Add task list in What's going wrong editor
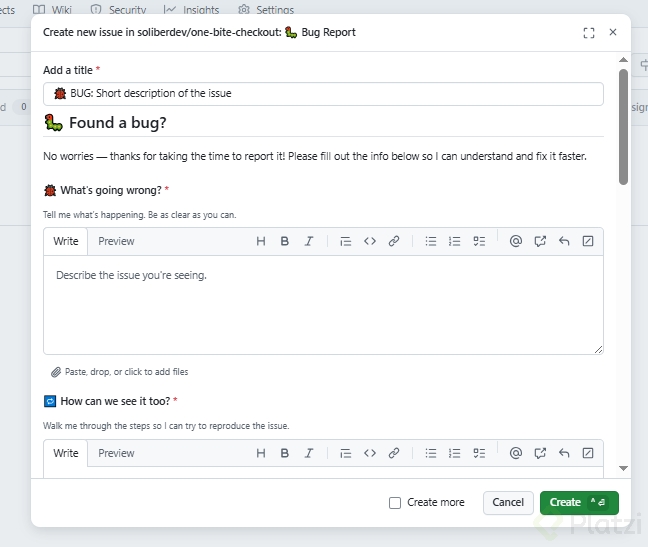 479,241
